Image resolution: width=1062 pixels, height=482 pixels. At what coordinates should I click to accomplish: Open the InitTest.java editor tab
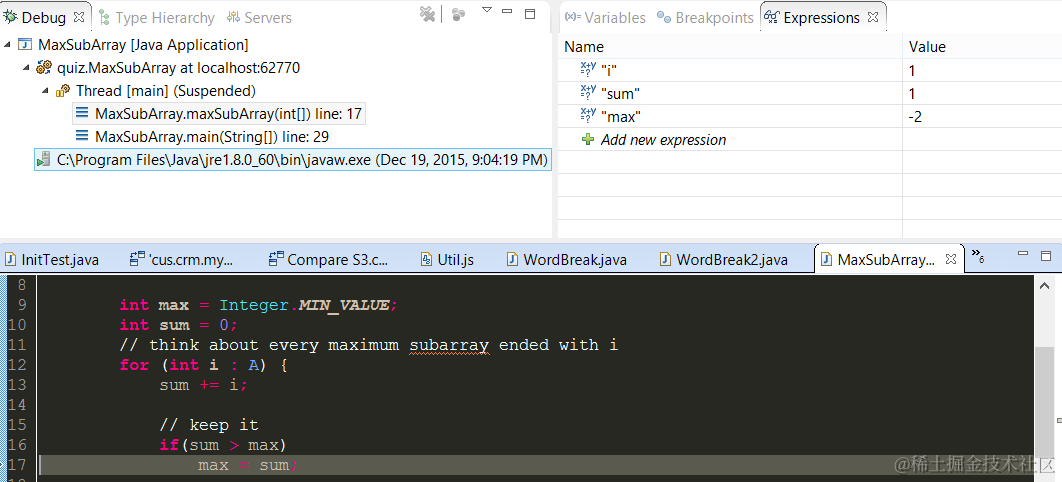53,259
